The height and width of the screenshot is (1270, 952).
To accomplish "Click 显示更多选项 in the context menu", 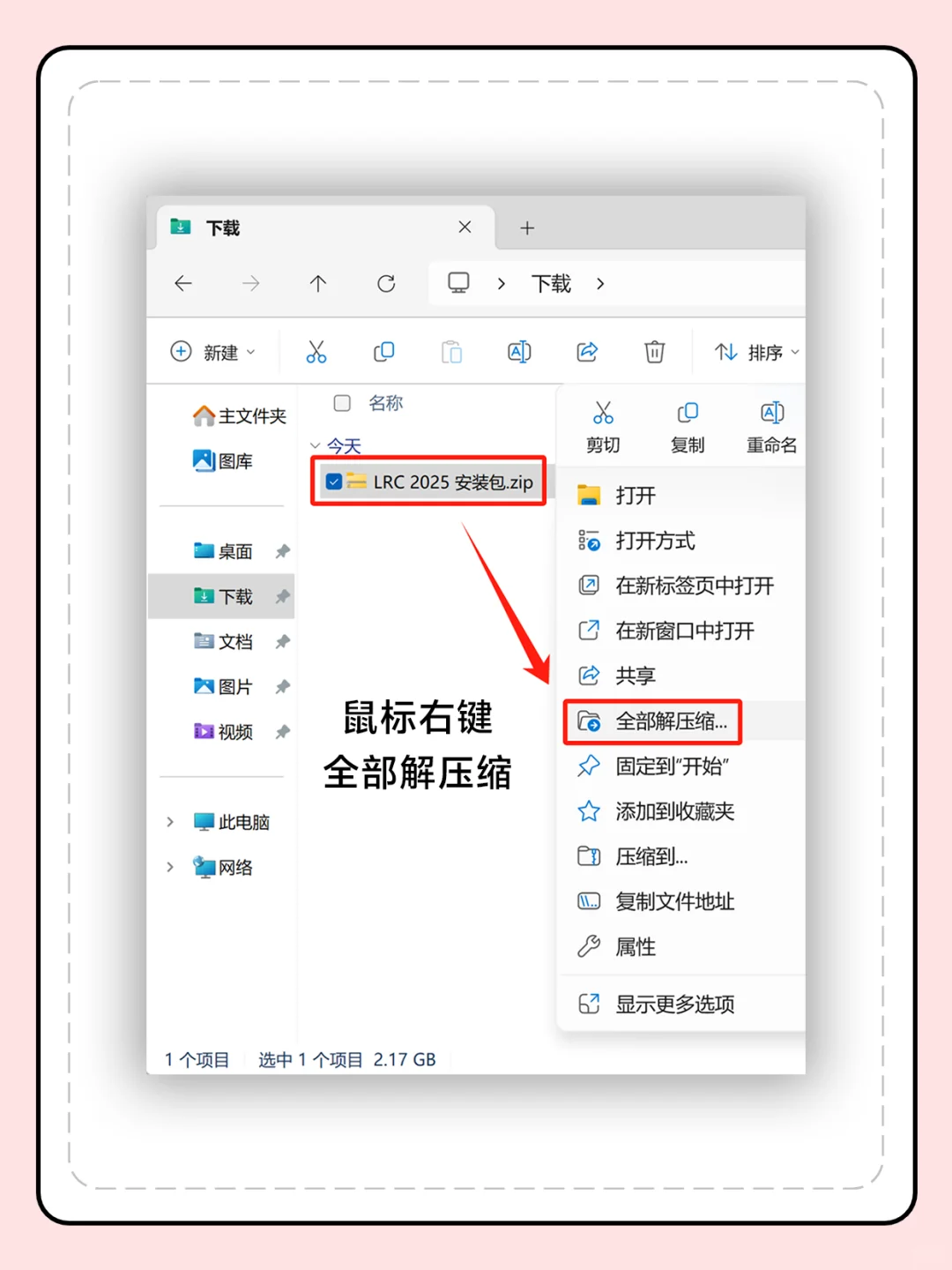I will click(674, 1003).
